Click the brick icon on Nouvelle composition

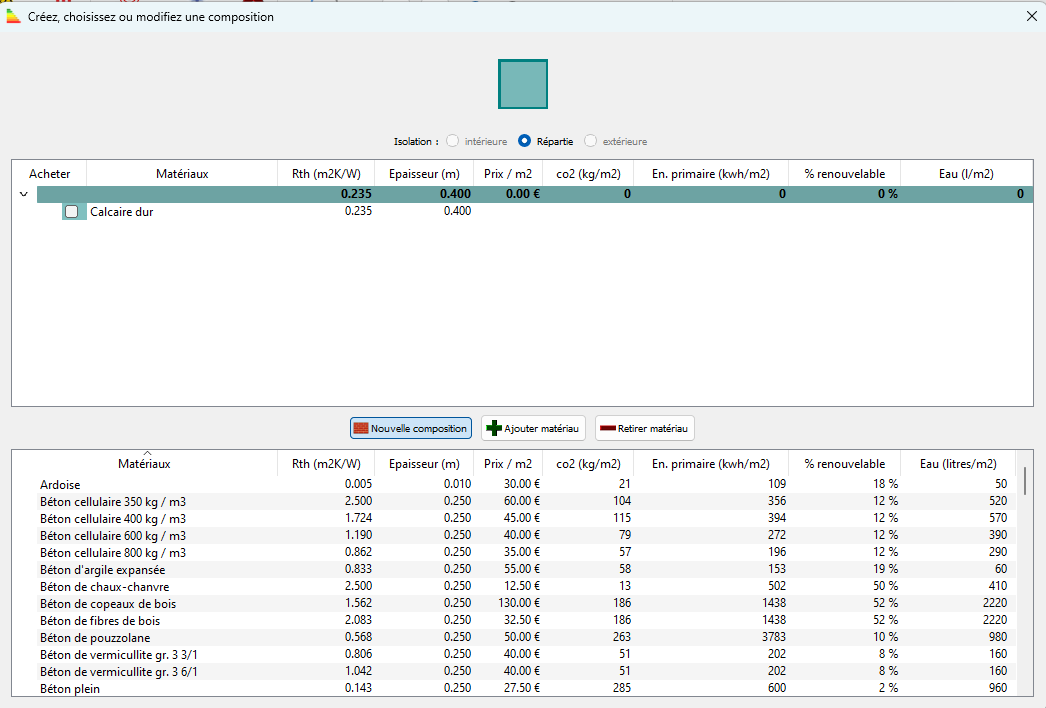point(361,429)
